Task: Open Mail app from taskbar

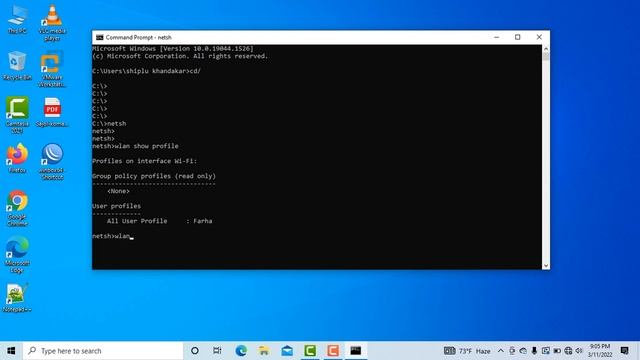Action: point(287,351)
